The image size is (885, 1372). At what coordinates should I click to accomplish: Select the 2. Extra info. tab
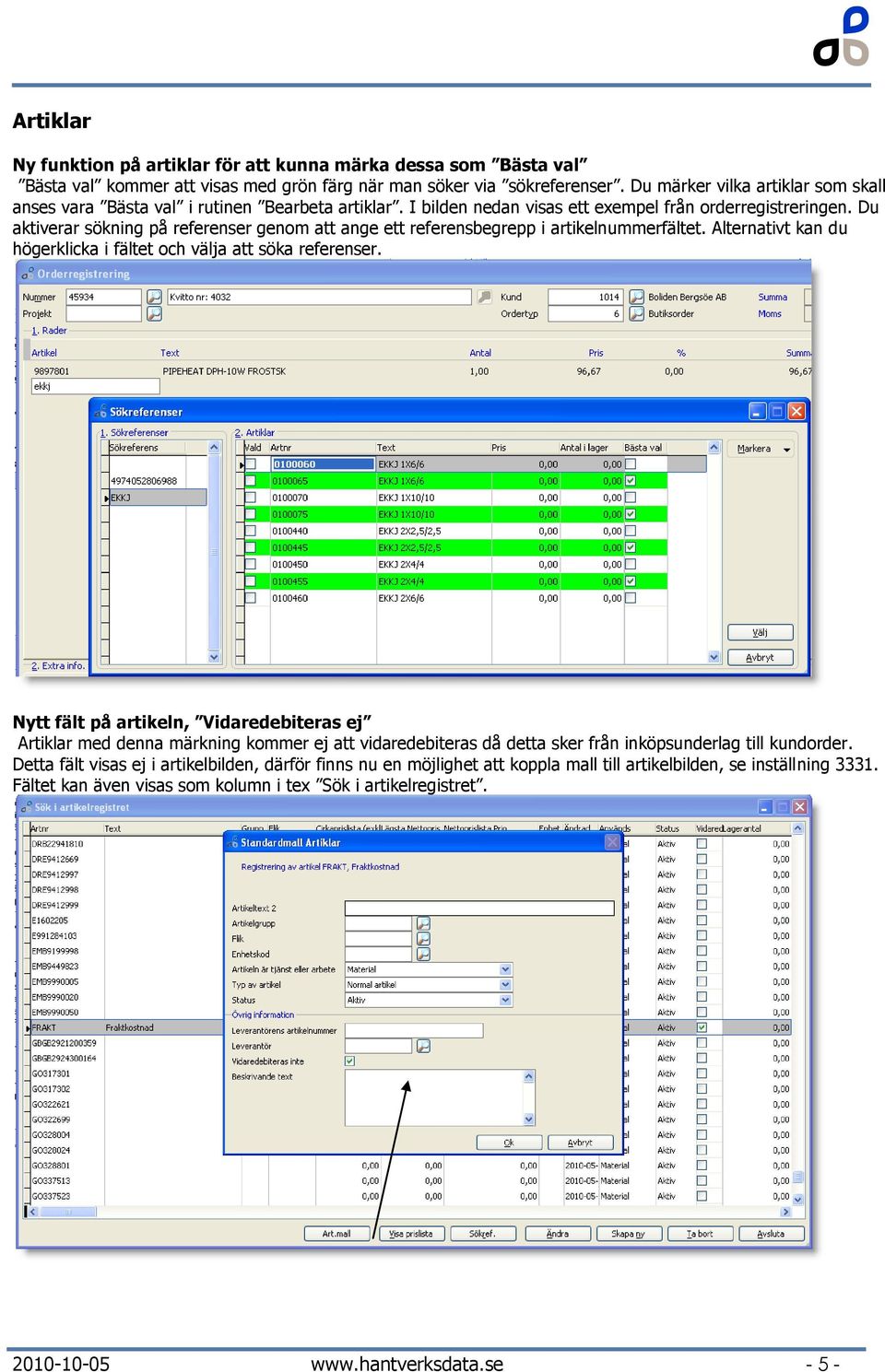(x=58, y=665)
